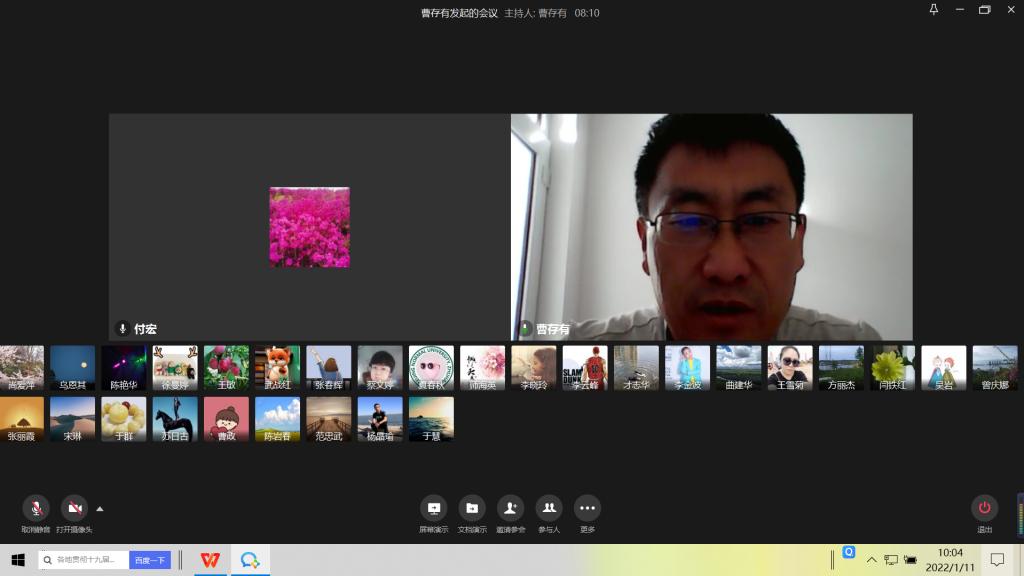Turn on the camera (打开摄像头)
Screen dimensions: 1024x576
tap(74, 508)
